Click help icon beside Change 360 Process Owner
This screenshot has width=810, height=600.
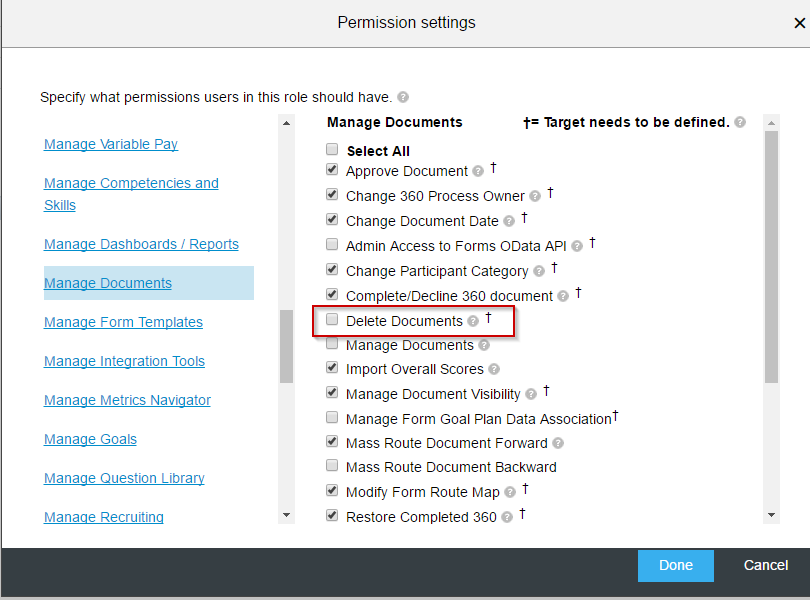coord(535,196)
